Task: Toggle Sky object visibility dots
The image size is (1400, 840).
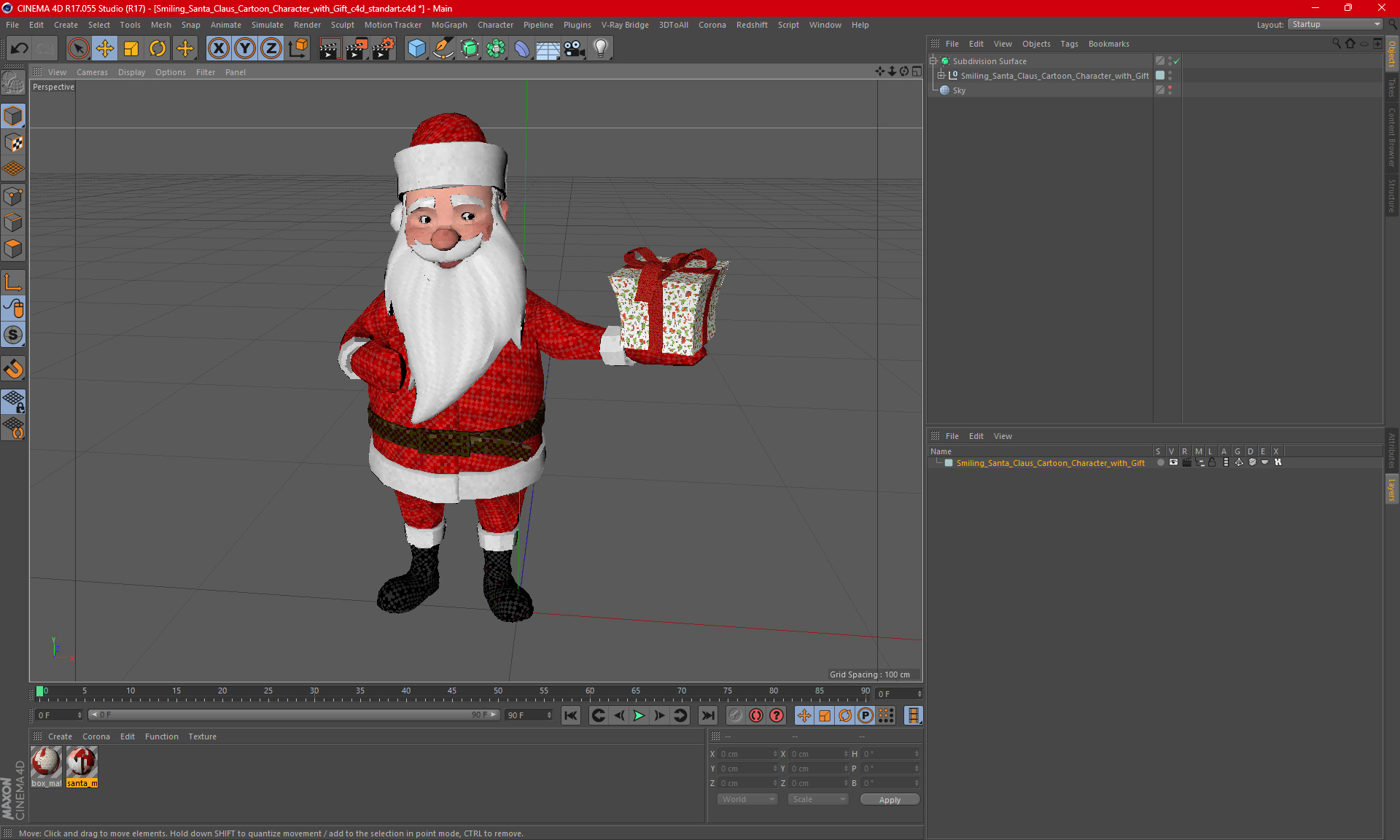Action: [1170, 90]
